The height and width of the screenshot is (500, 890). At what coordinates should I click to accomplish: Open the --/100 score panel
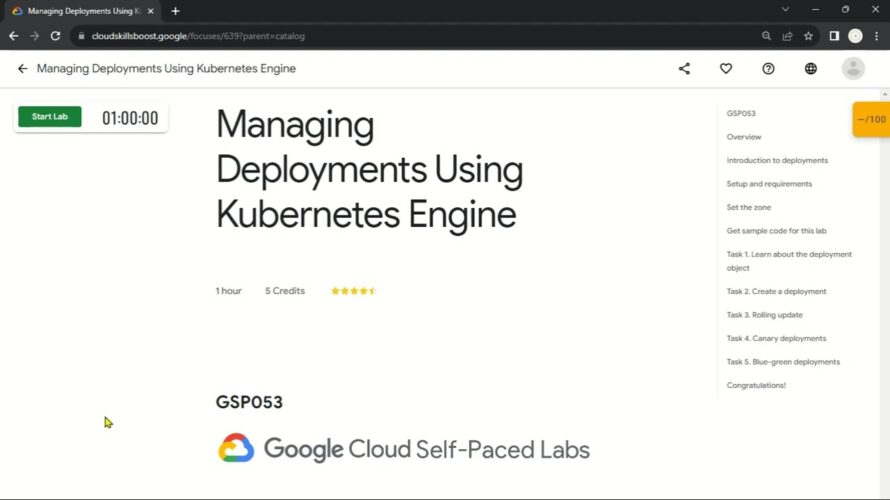click(x=871, y=119)
